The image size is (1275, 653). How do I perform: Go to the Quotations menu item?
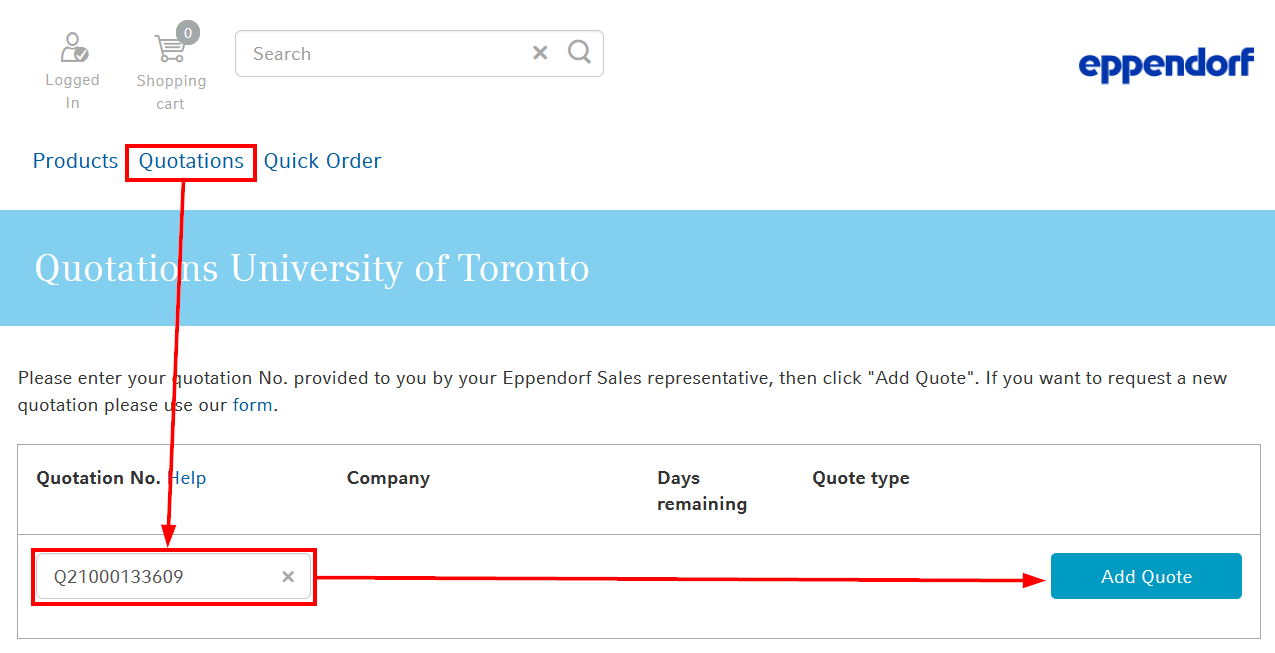191,161
